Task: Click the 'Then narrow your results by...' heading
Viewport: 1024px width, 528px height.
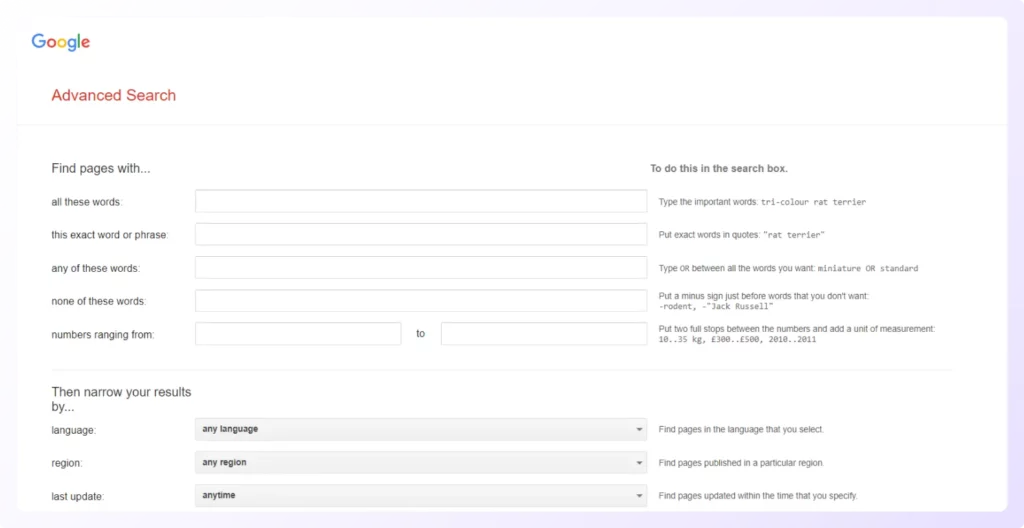Action: (x=121, y=399)
